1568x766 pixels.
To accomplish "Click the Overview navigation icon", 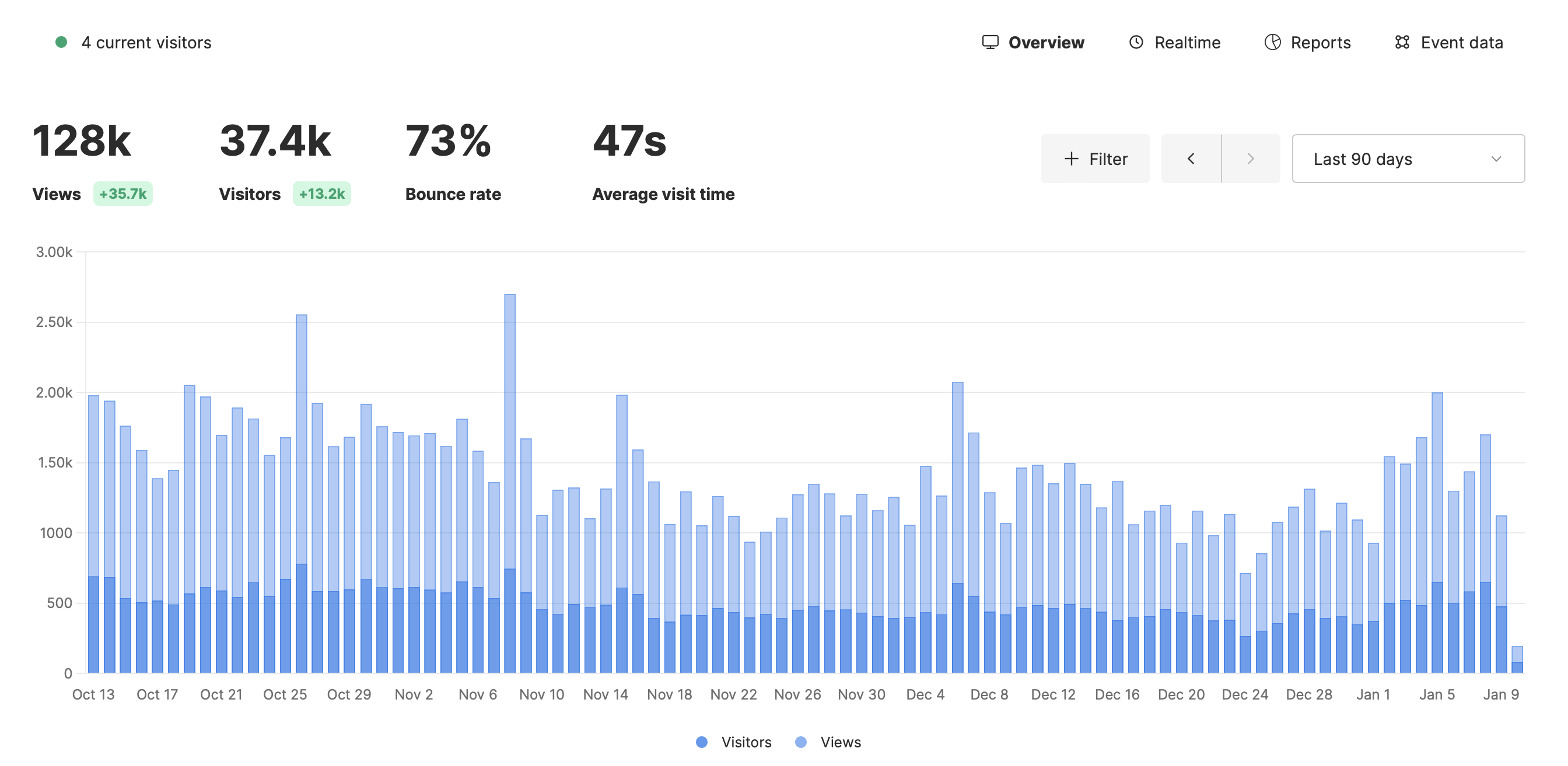I will (x=989, y=42).
